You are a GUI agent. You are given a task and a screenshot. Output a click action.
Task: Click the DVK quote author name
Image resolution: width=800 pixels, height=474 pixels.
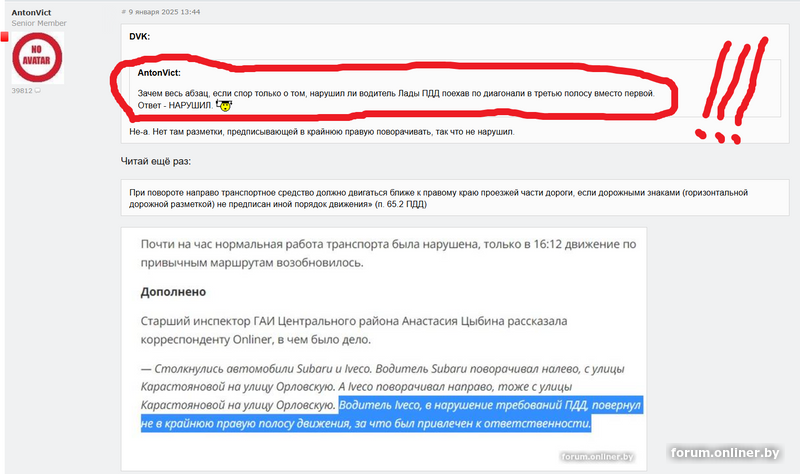coord(139,36)
